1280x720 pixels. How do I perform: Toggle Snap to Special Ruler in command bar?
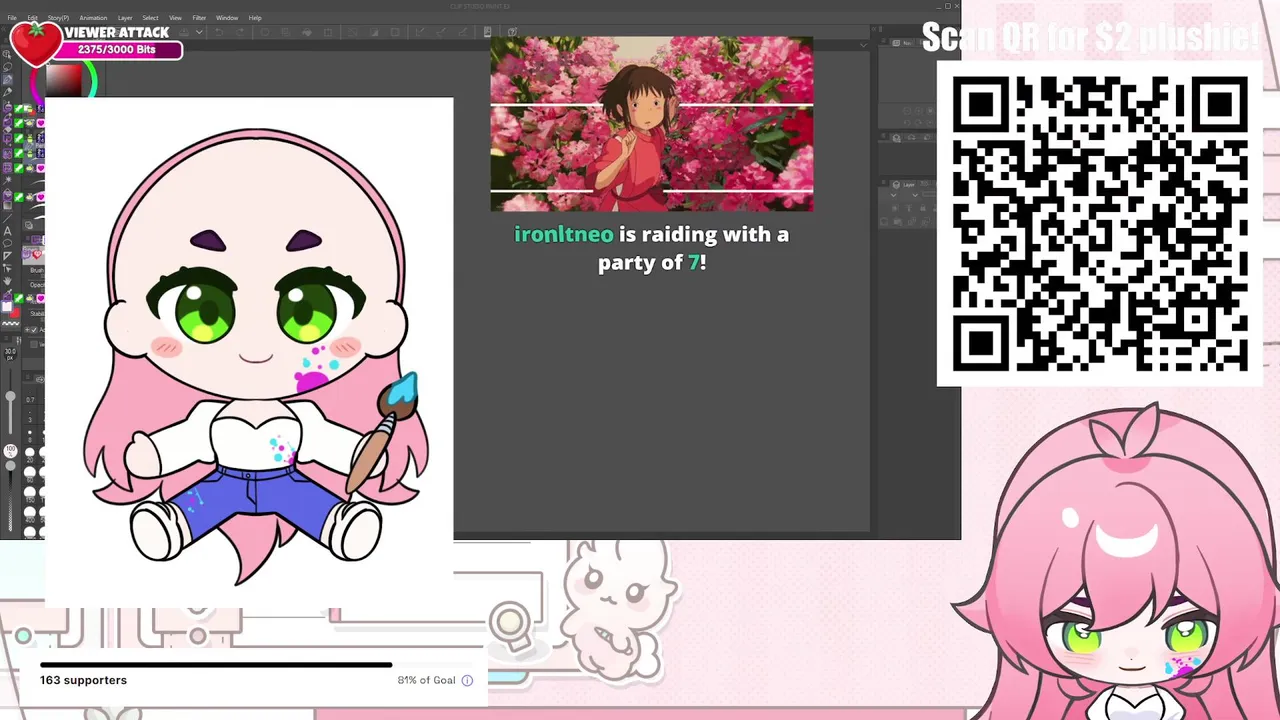[441, 32]
